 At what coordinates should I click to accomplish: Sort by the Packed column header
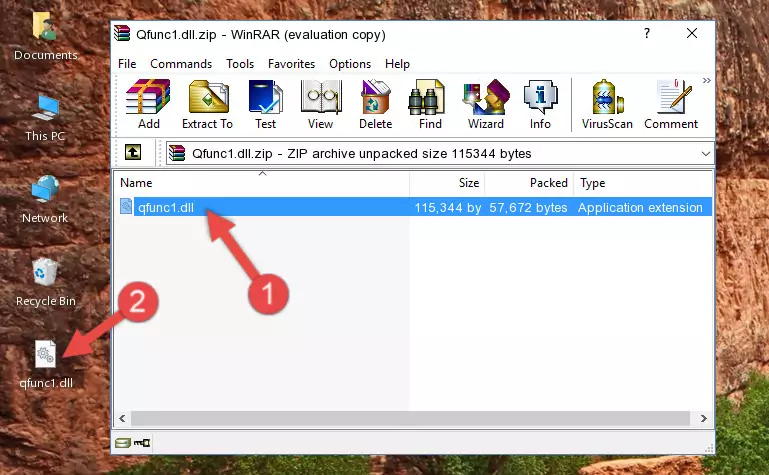529,183
